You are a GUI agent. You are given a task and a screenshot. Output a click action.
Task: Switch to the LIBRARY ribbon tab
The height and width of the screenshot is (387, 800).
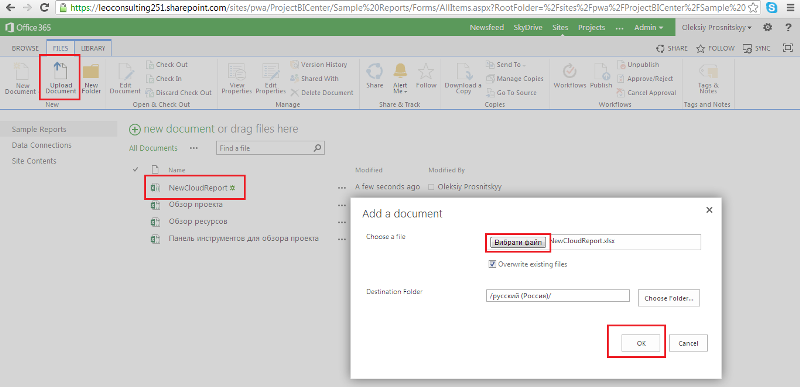pos(93,48)
